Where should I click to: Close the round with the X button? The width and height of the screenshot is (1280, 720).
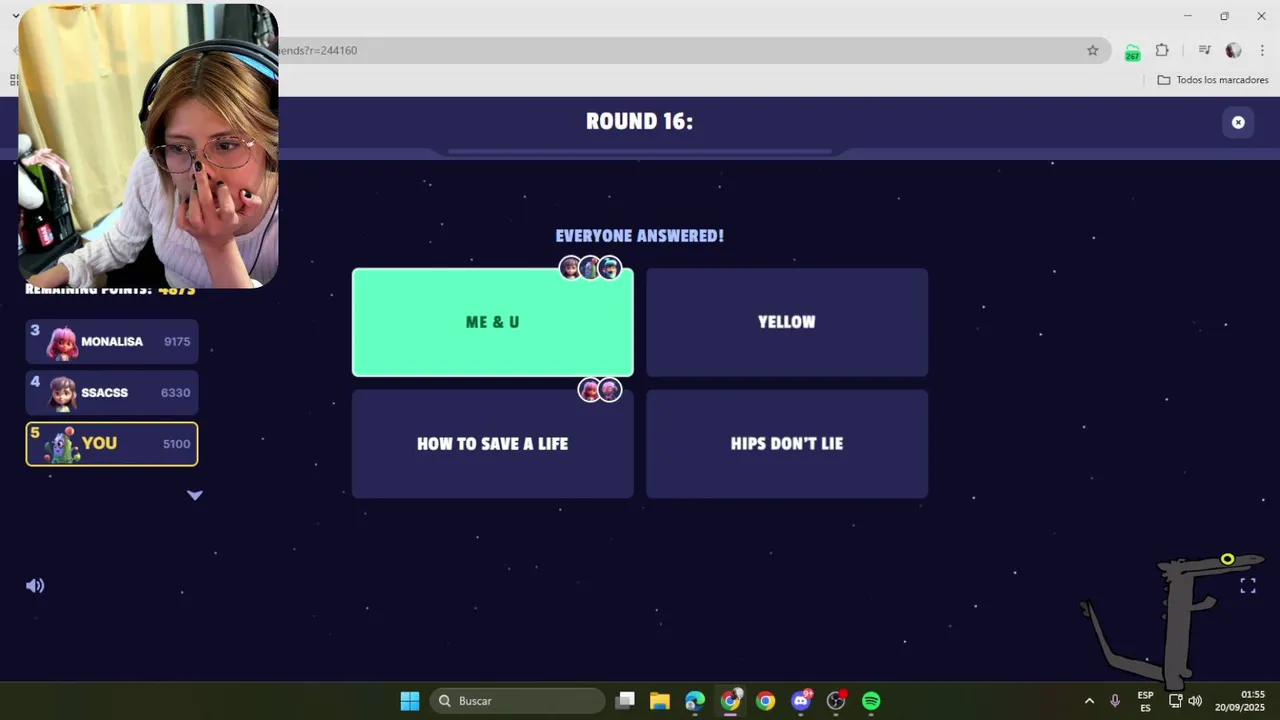click(x=1238, y=122)
